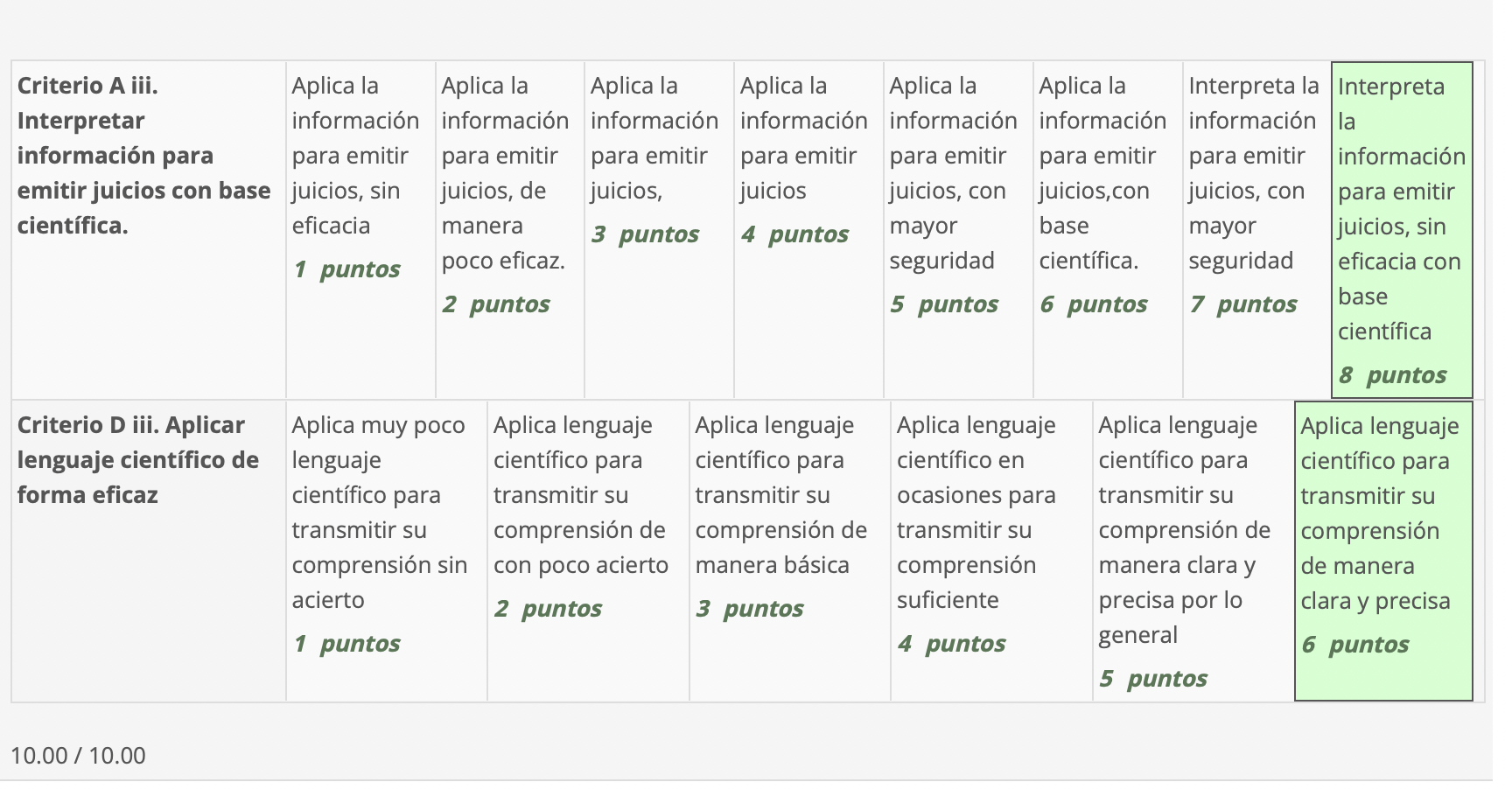Select the 1 puntos level for Criterio A iii

[x=360, y=175]
